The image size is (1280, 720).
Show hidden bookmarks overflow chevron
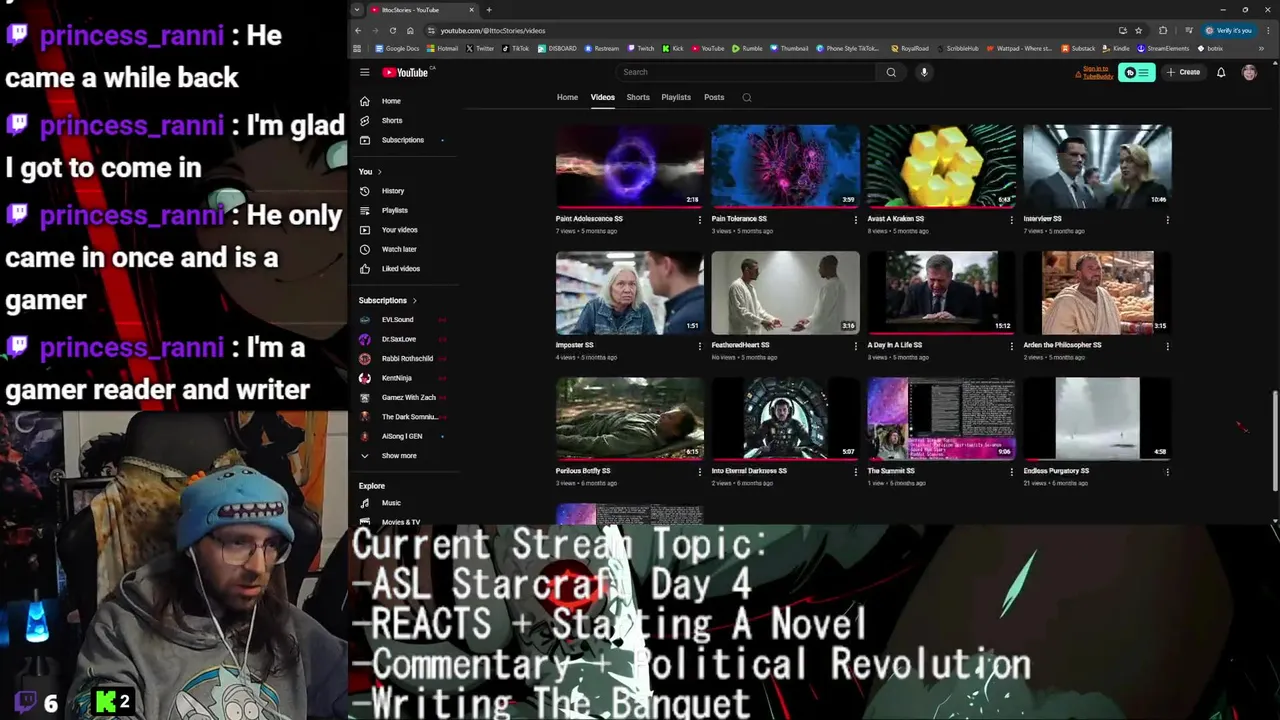1261,48
